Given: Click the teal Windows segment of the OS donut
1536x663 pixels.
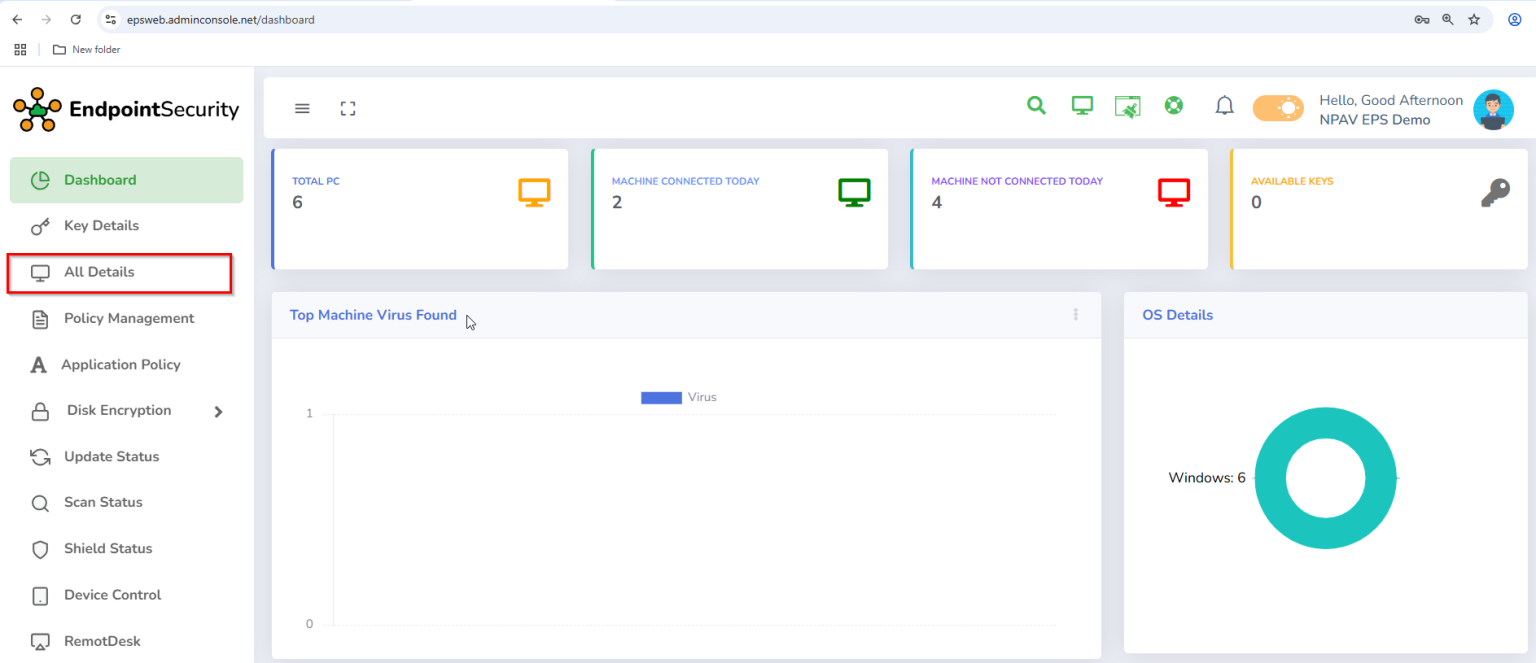Looking at the screenshot, I should click(x=1326, y=418).
